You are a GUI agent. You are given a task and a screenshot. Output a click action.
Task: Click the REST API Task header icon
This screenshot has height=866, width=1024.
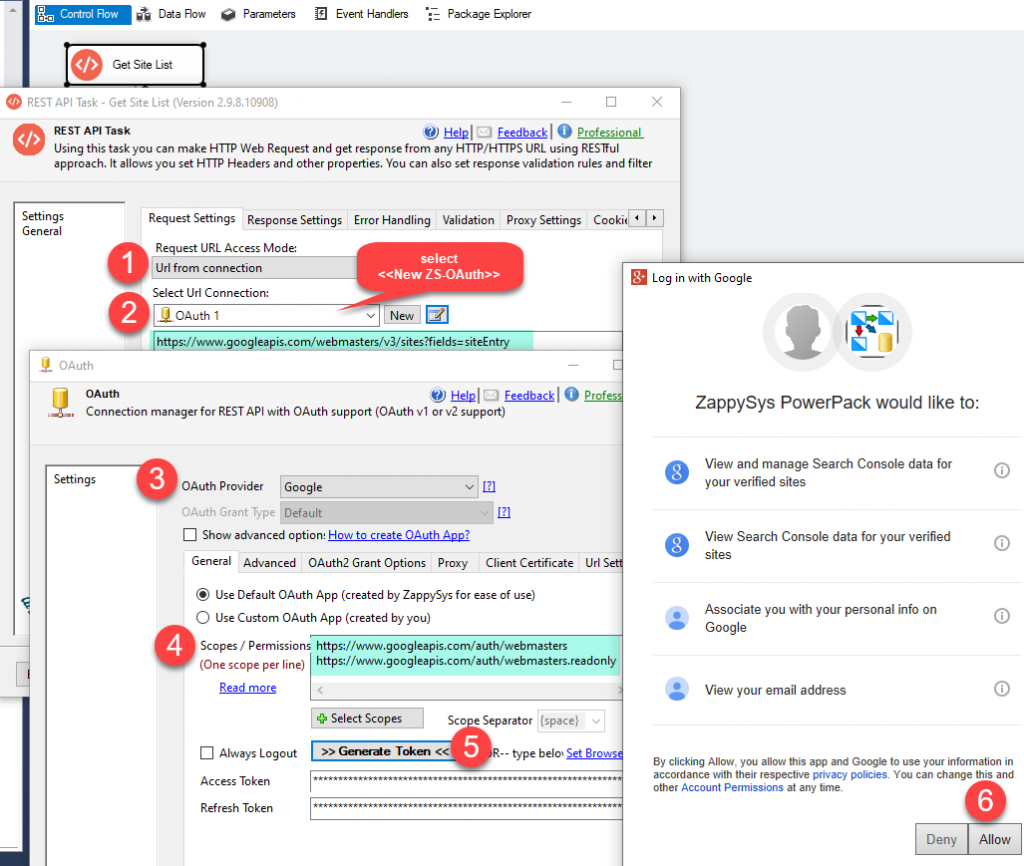(x=27, y=139)
